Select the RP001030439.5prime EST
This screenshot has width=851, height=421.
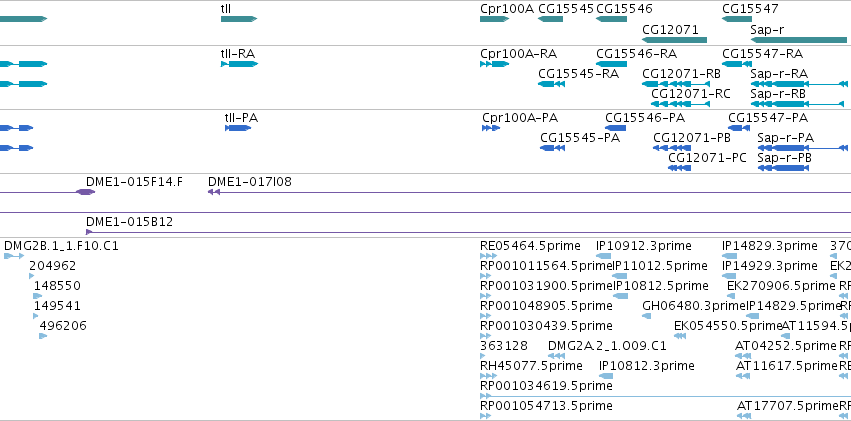click(x=486, y=336)
